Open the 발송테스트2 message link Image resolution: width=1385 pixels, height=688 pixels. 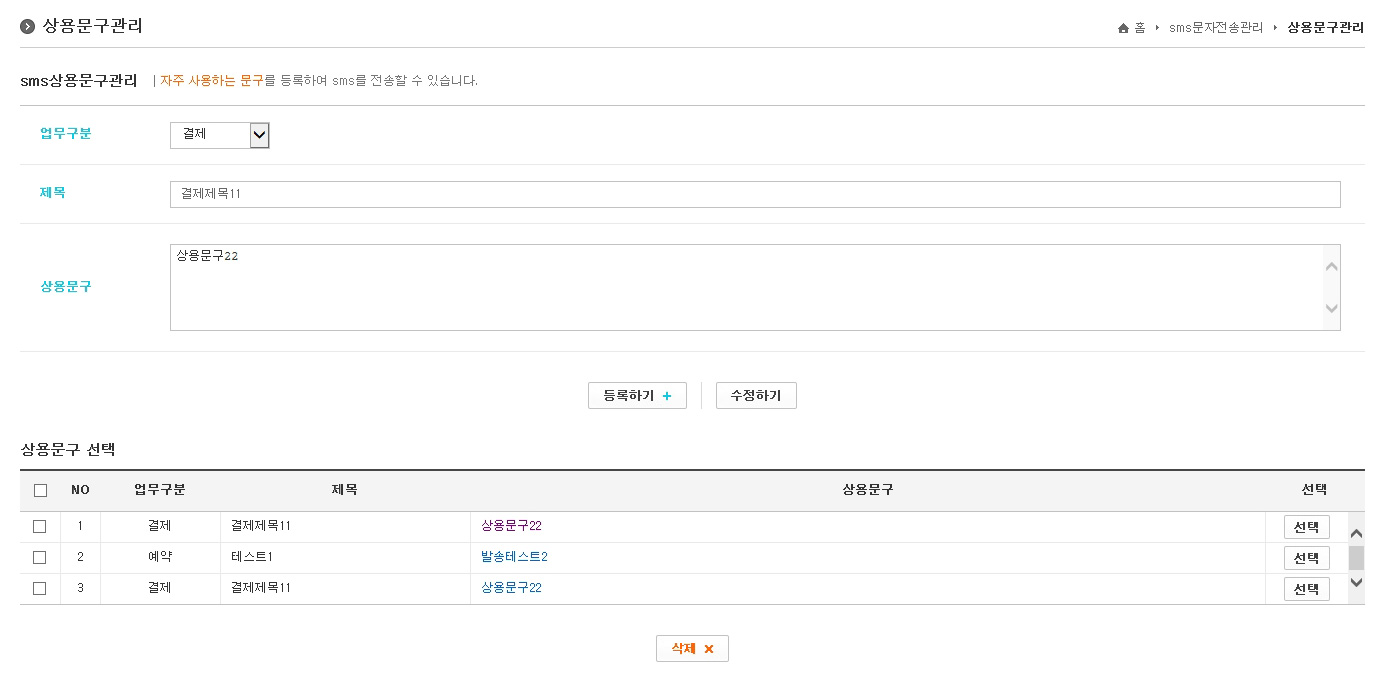514,557
